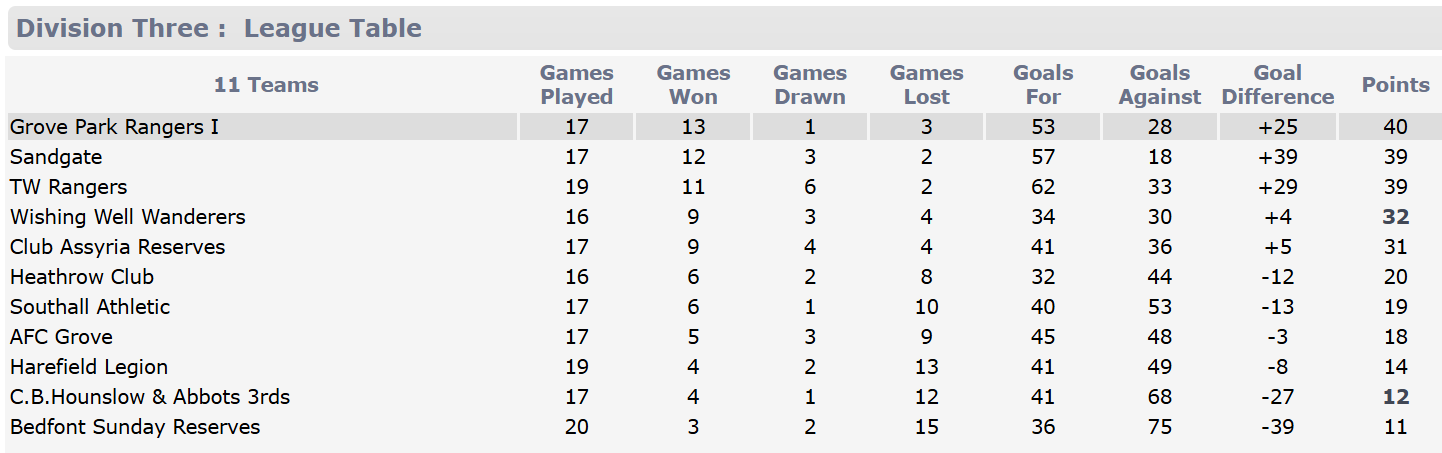This screenshot has height=453, width=1442.
Task: Click the AFC Grove team name
Action: [61, 337]
